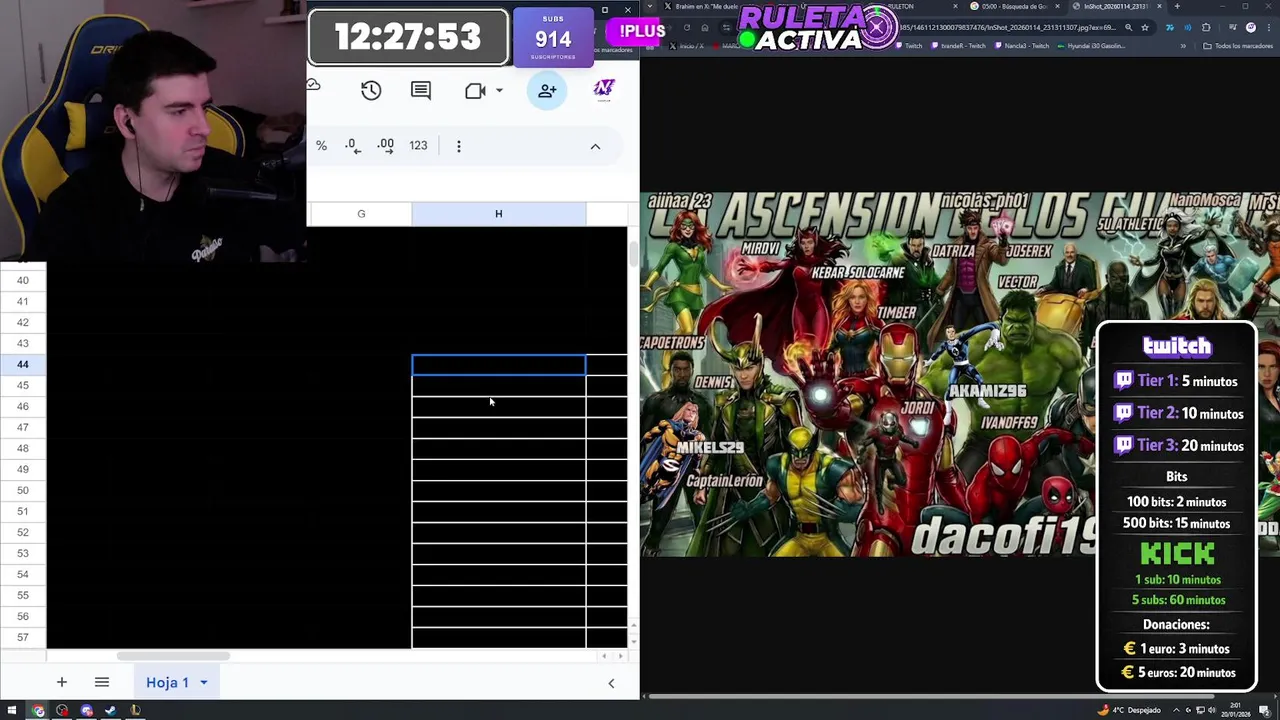Screen dimensions: 1280x720
Task: Open the Windows Start button
Action: 11,711
